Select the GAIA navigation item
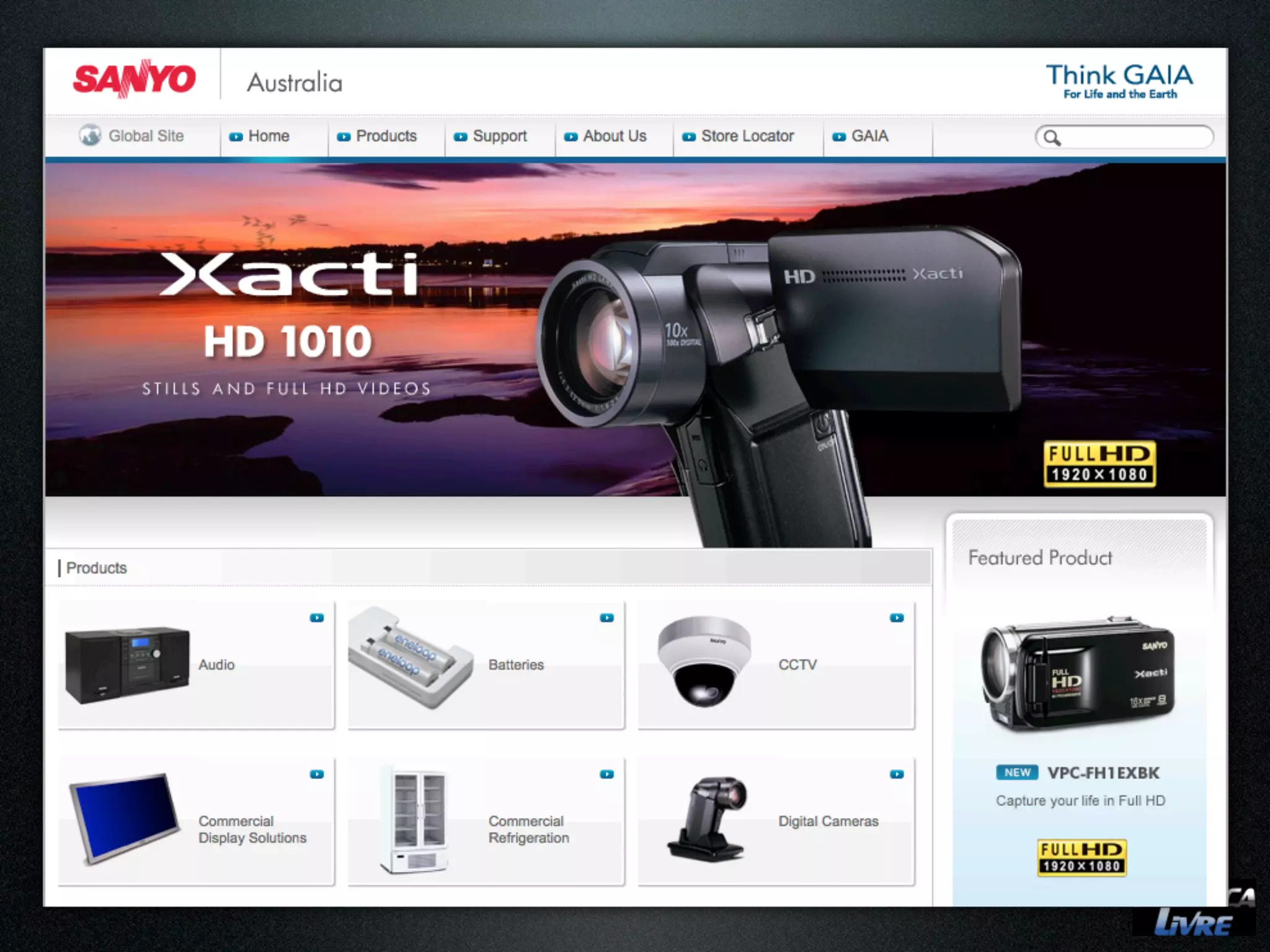 (869, 136)
